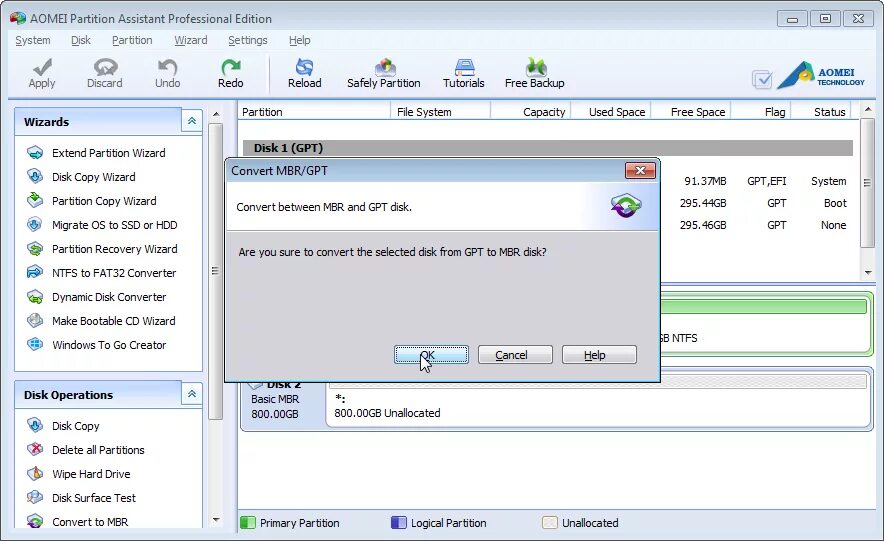Click the Logical Partition blue legend swatch
This screenshot has height=541, width=884.
(399, 522)
